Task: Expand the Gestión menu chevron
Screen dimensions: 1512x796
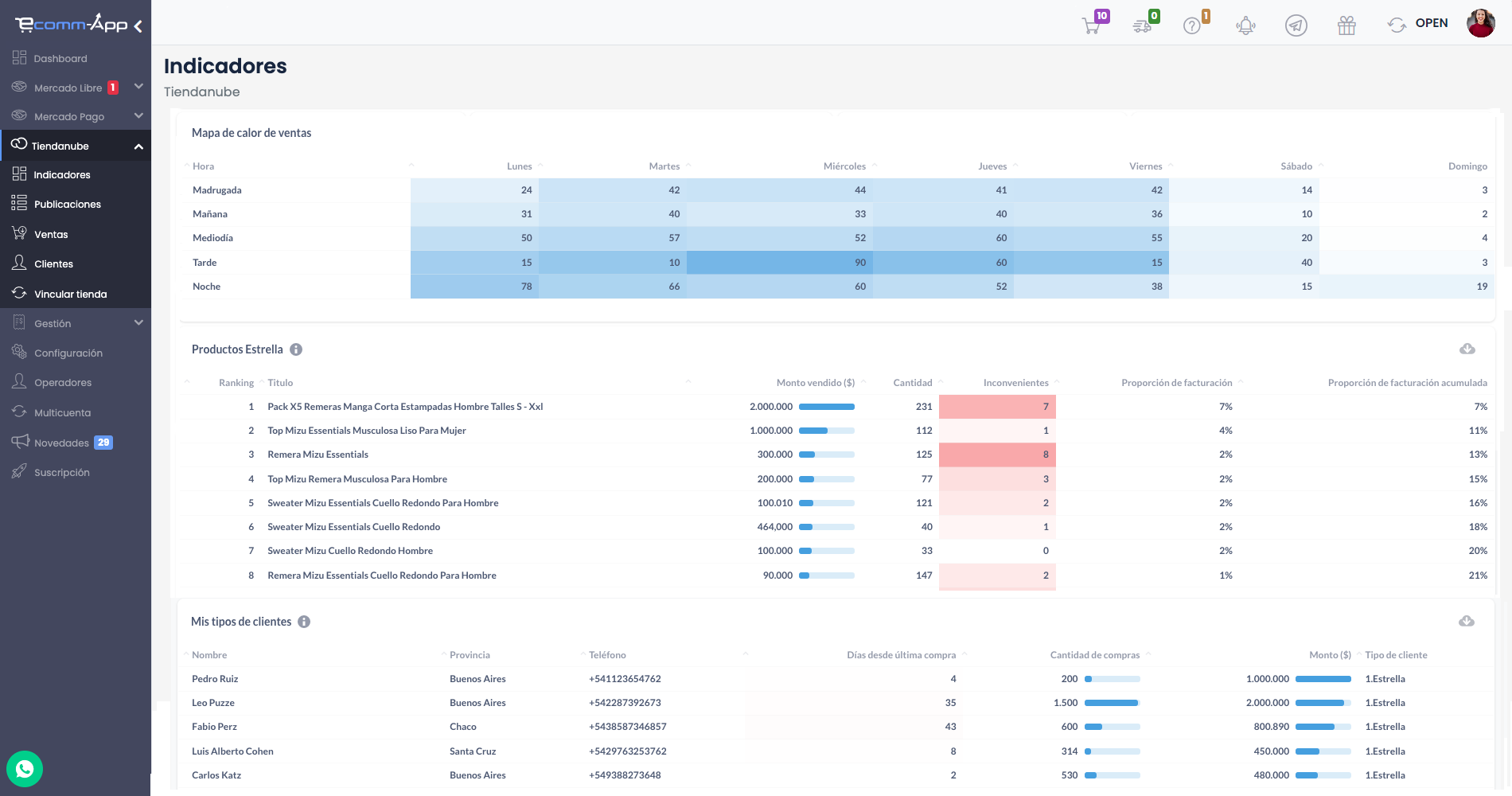Action: 138,322
